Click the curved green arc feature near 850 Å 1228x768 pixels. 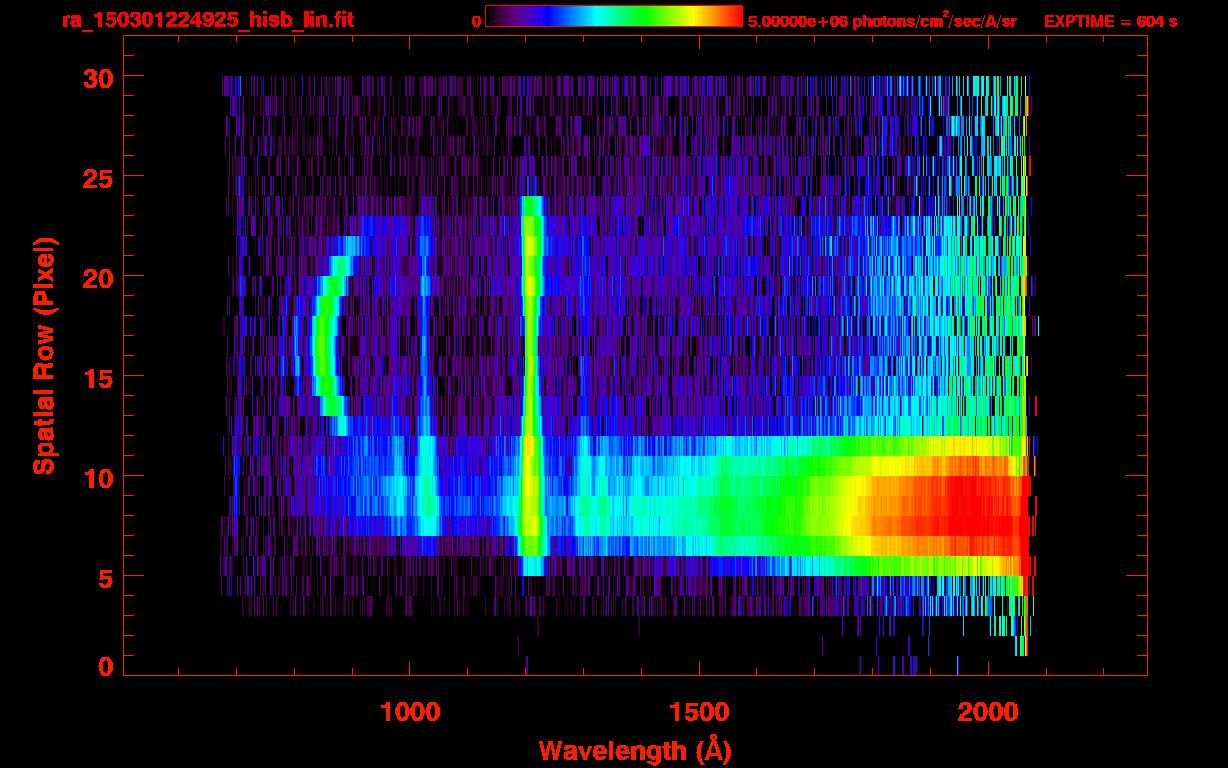click(x=326, y=335)
